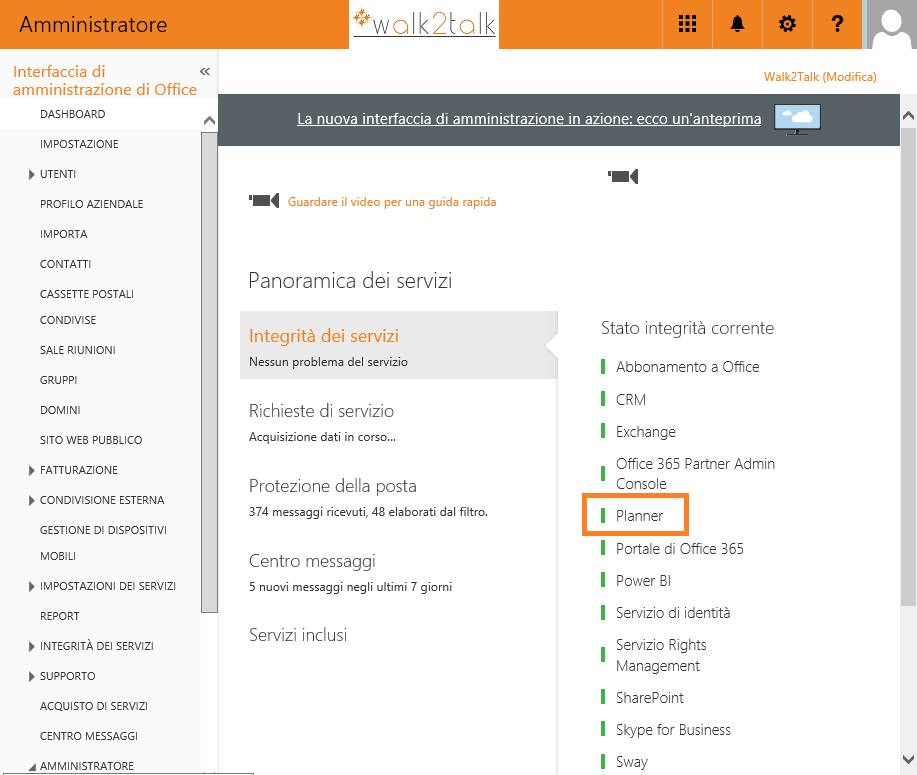
Task: Open ACQUISTO DI SERVIZI
Action: click(x=94, y=706)
